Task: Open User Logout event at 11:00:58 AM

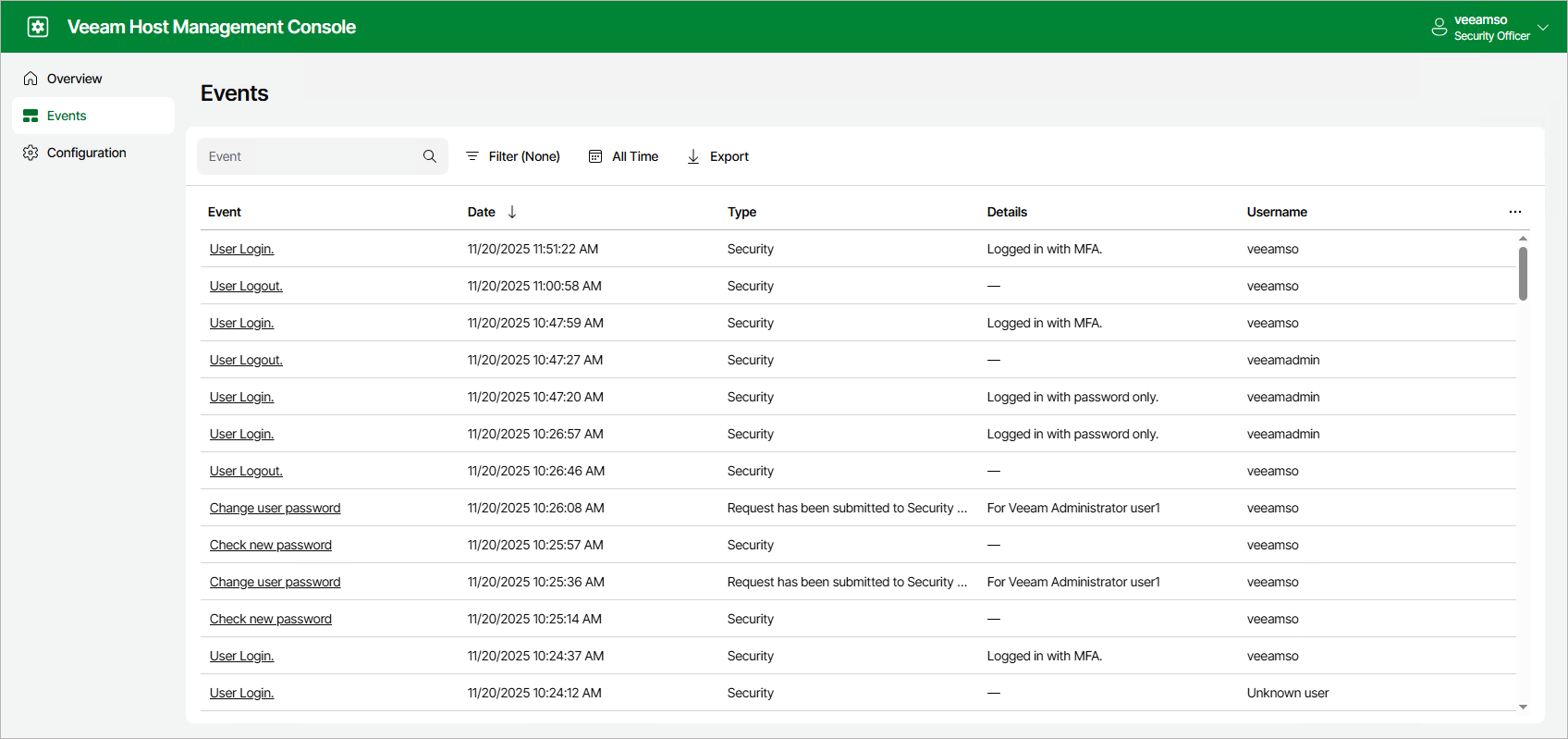Action: (246, 286)
